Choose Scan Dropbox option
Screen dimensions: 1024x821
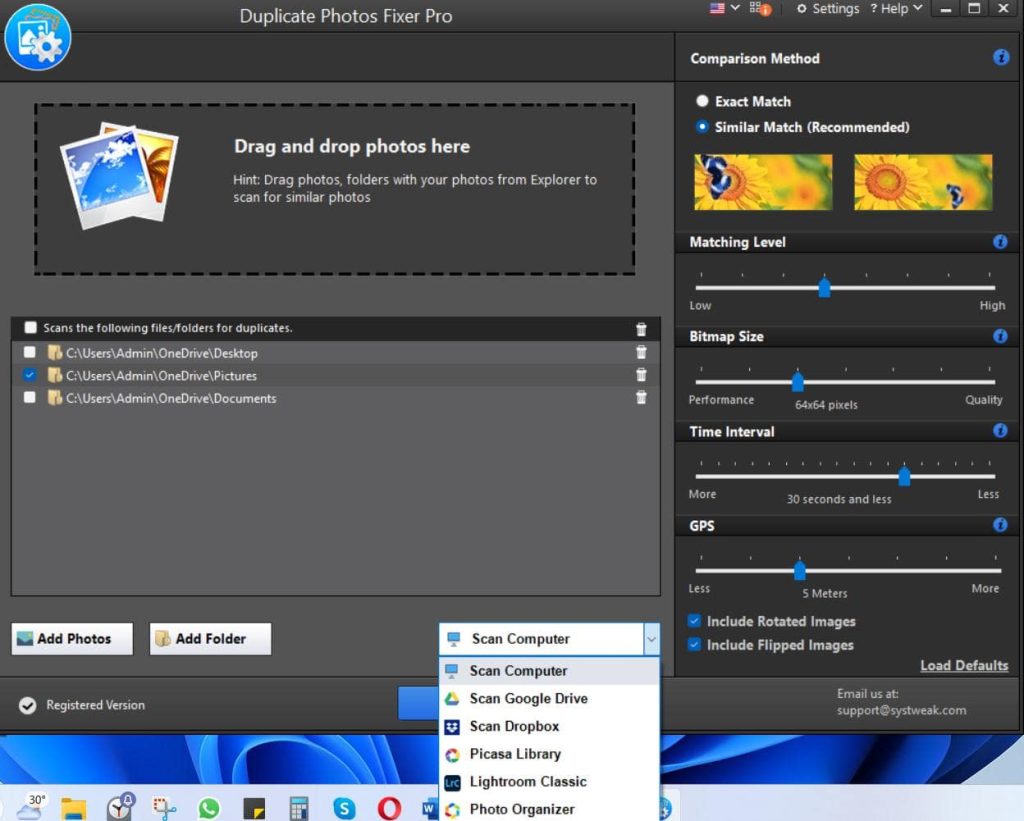(549, 726)
